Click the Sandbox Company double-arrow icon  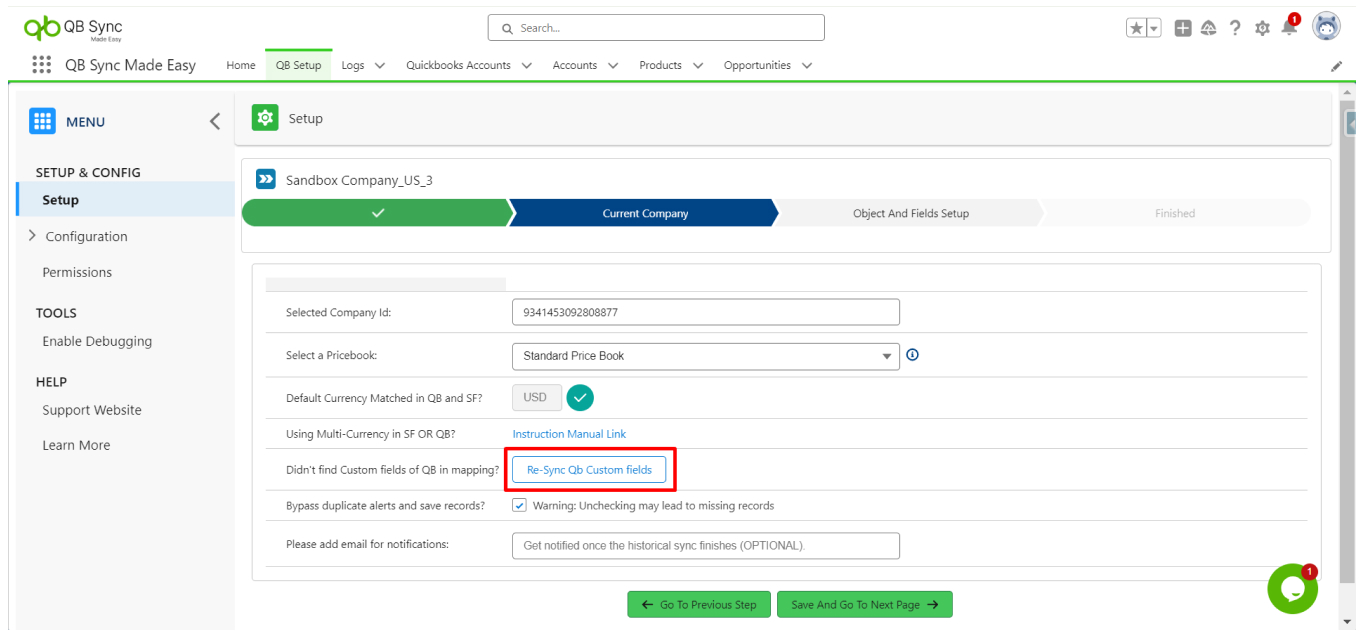(265, 180)
